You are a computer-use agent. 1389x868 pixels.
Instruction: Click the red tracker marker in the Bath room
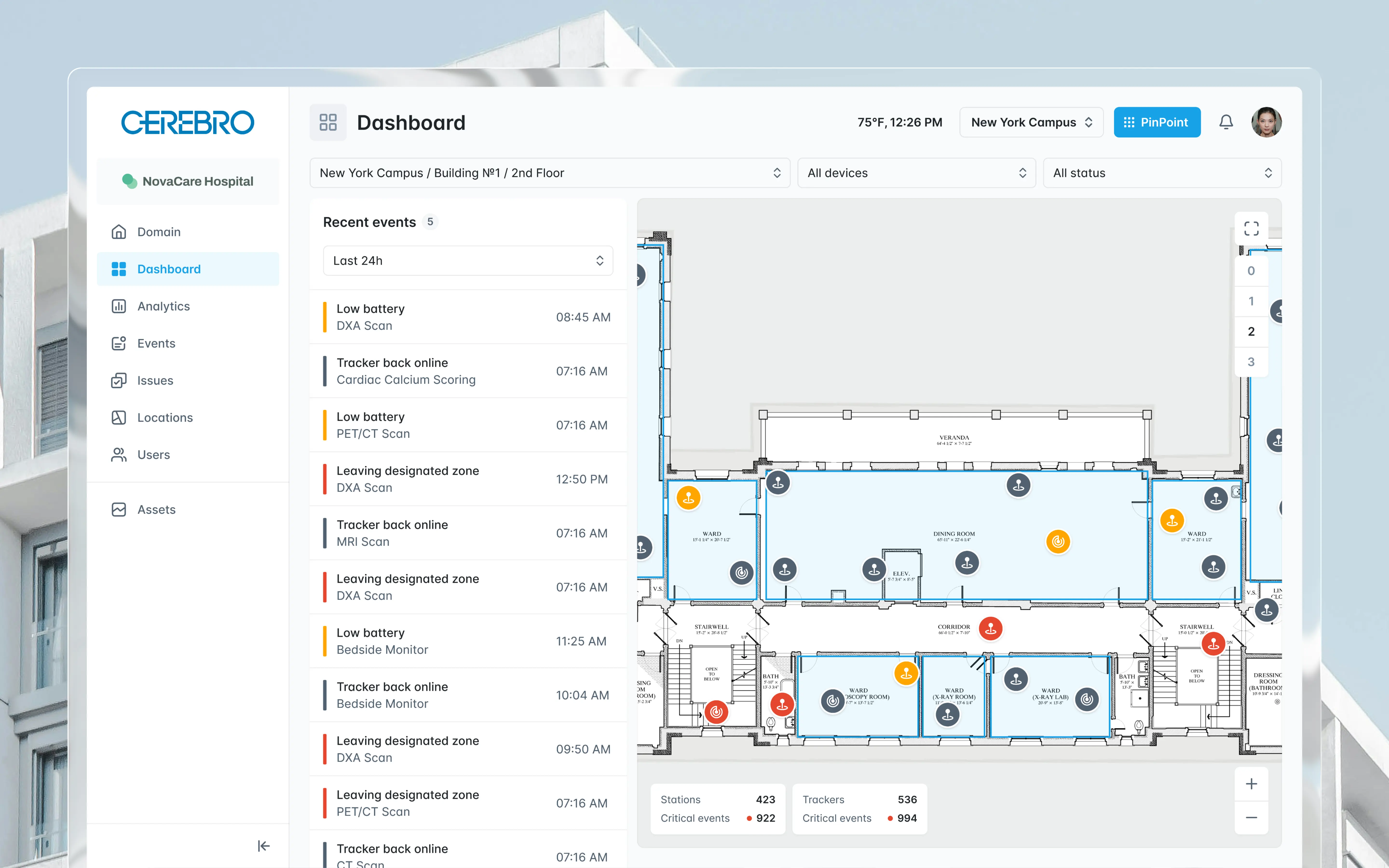[x=782, y=704]
